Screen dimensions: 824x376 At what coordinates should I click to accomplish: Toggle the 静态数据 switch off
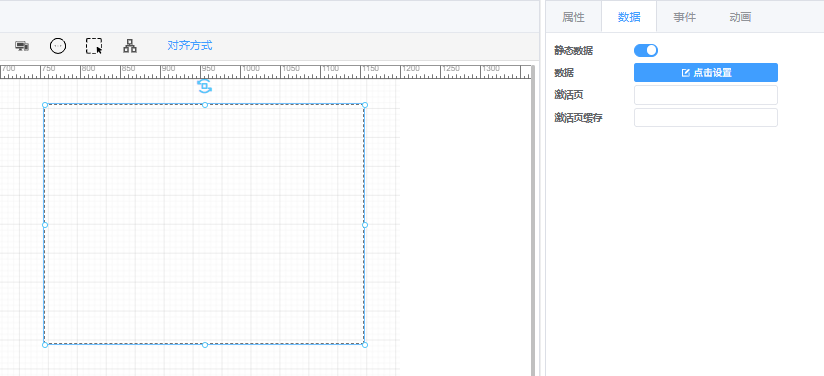(646, 50)
